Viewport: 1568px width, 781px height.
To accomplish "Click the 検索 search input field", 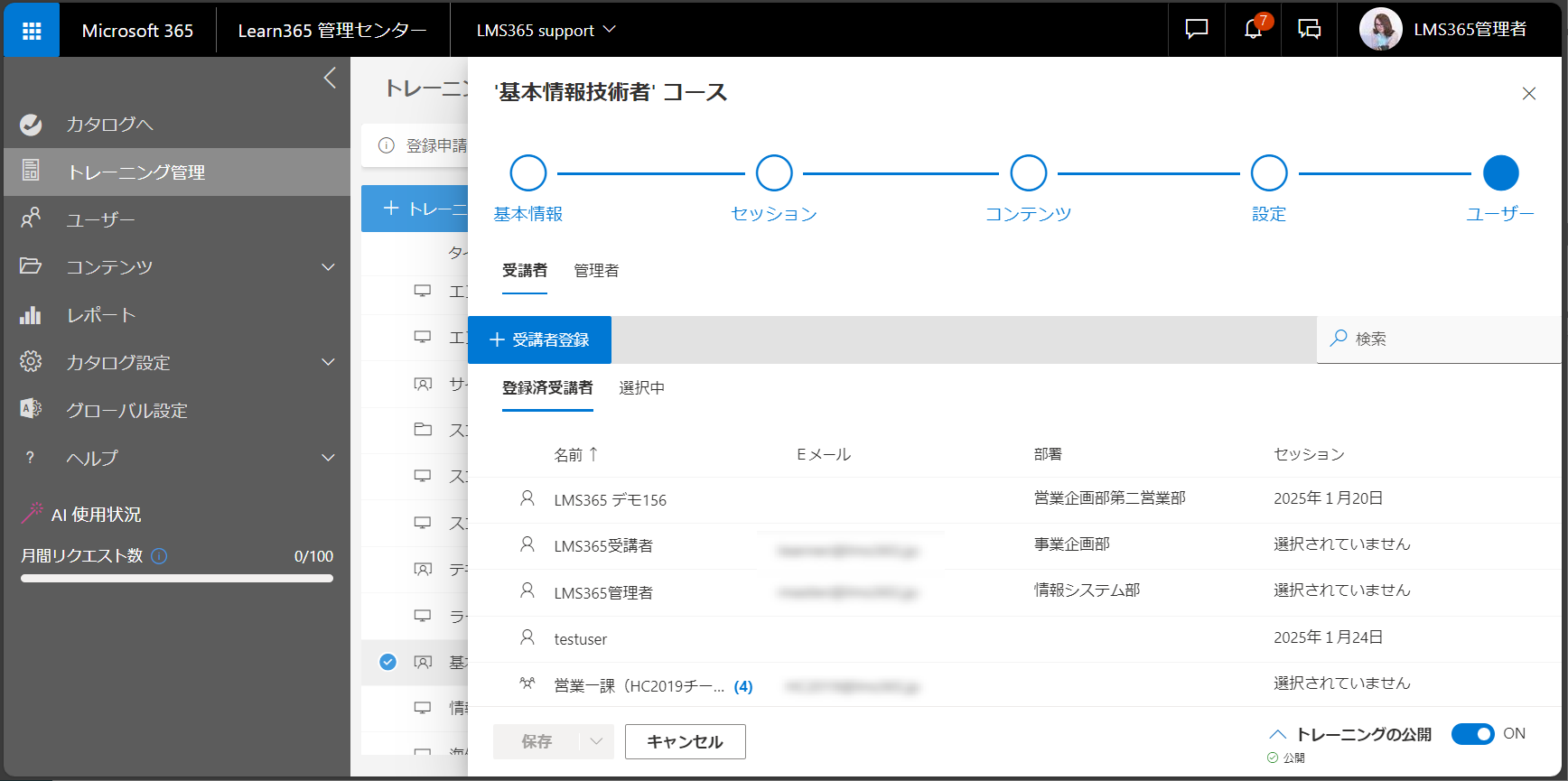I will coord(1439,339).
